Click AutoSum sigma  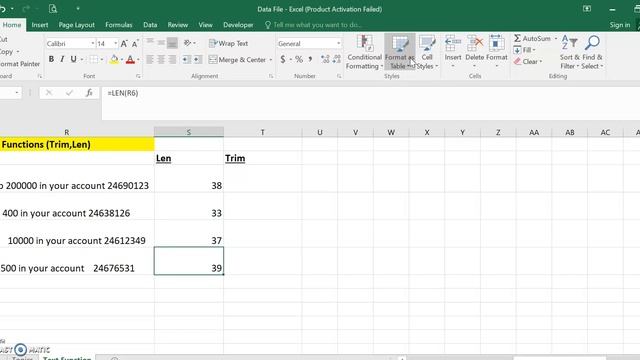click(532, 38)
